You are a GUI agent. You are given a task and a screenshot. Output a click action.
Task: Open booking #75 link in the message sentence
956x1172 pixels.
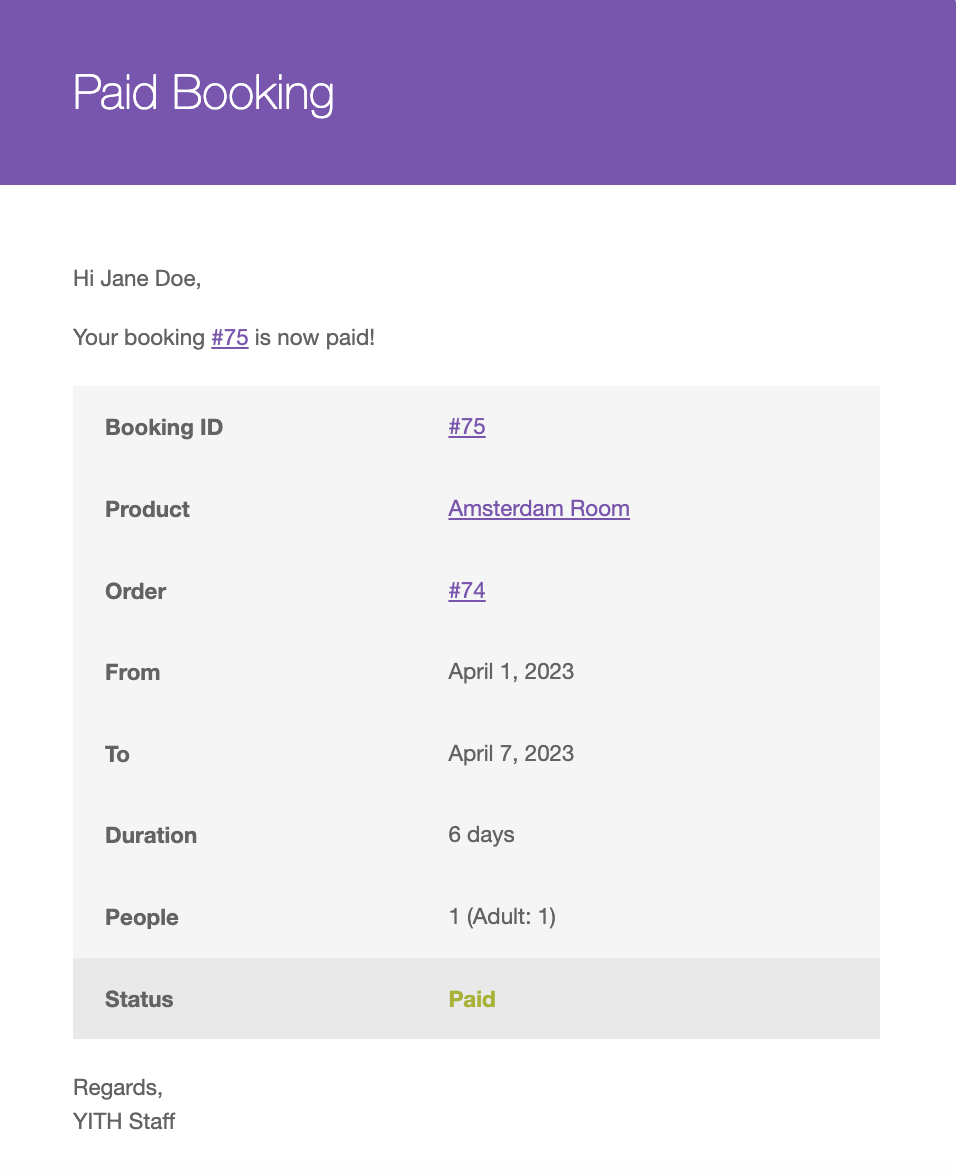point(229,337)
